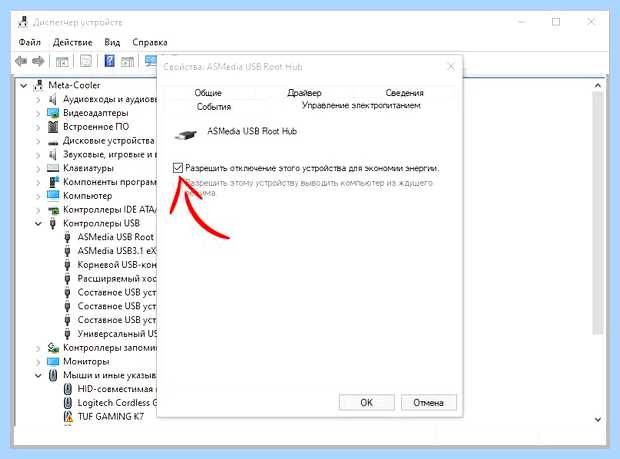Screen dimensions: 620x459
Task: Click the scrollbar up arrow in device tree
Action: [598, 85]
